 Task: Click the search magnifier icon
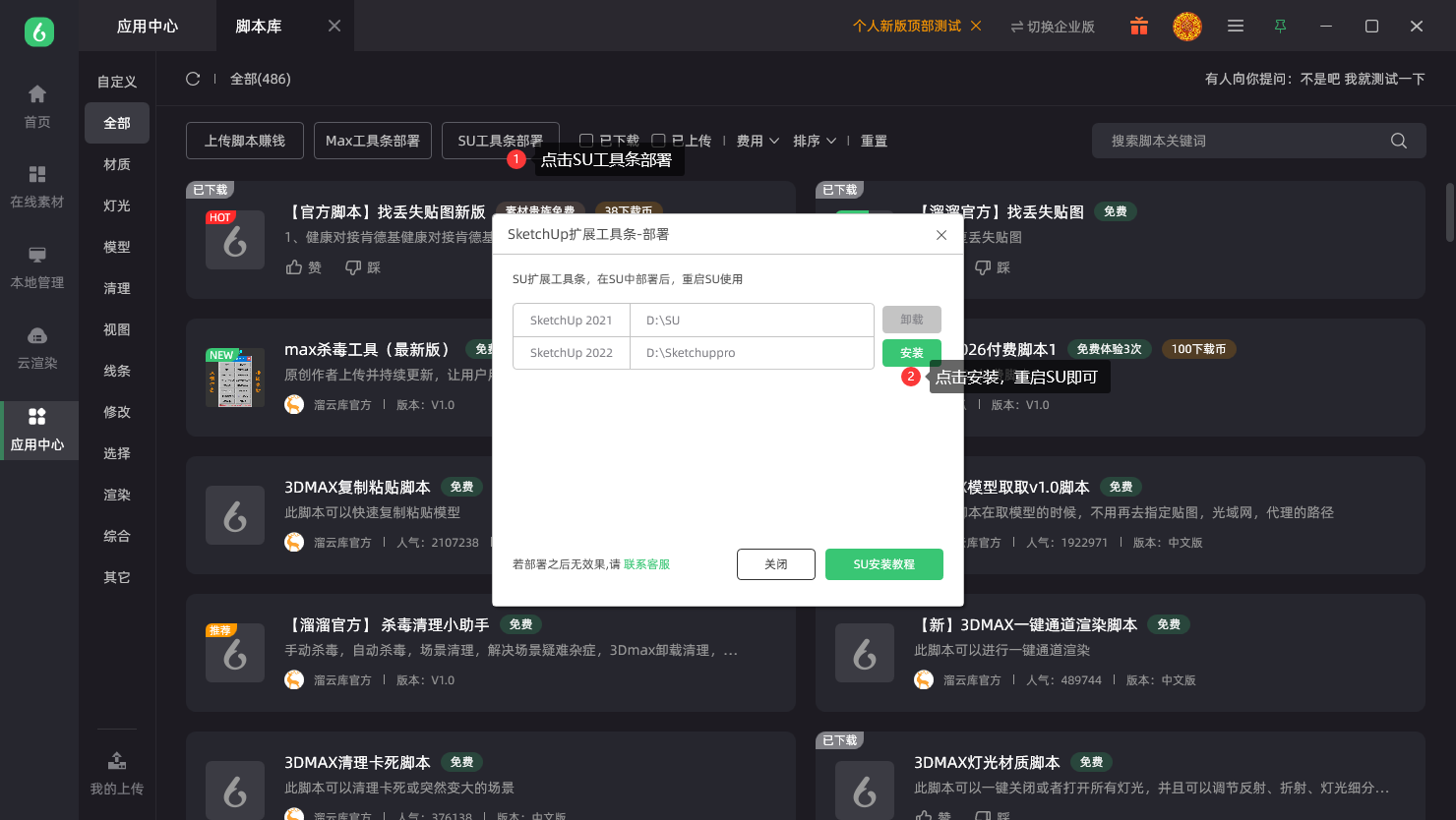(1399, 141)
